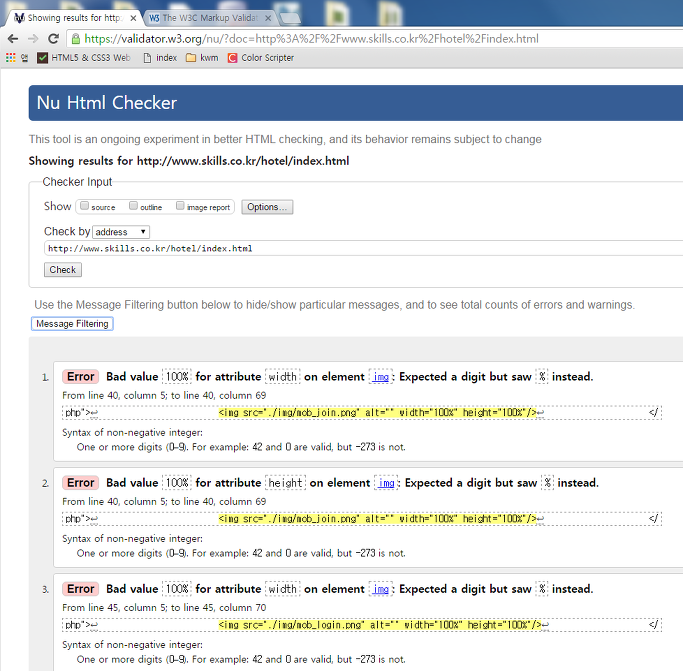Click the Error badge of message 2
This screenshot has height=671, width=683.
(81, 483)
